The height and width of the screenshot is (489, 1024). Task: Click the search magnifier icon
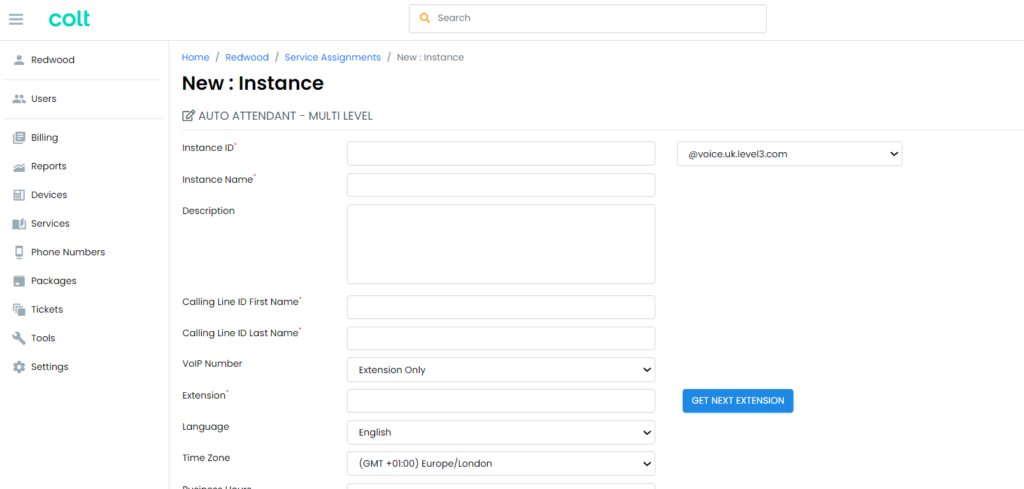coord(425,18)
